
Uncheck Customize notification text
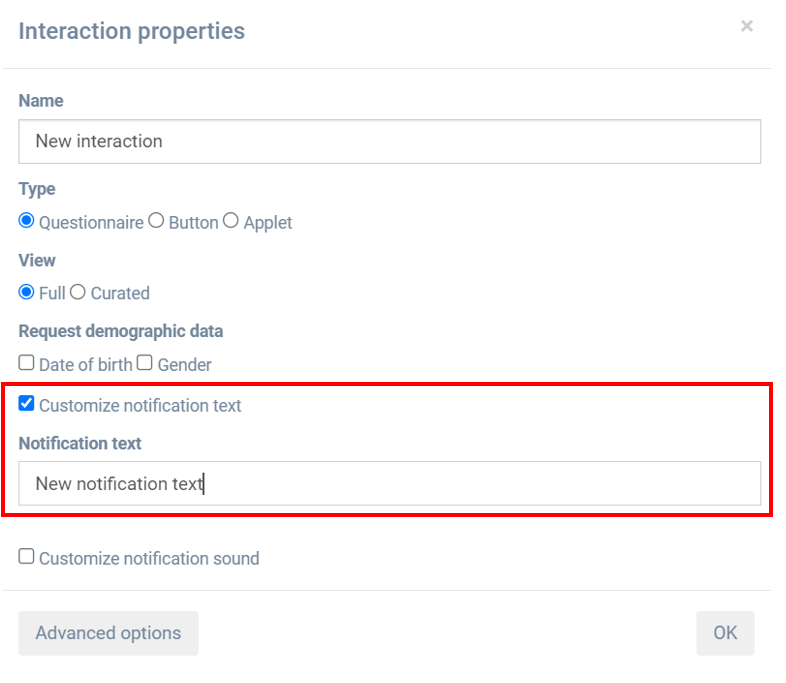[x=27, y=404]
